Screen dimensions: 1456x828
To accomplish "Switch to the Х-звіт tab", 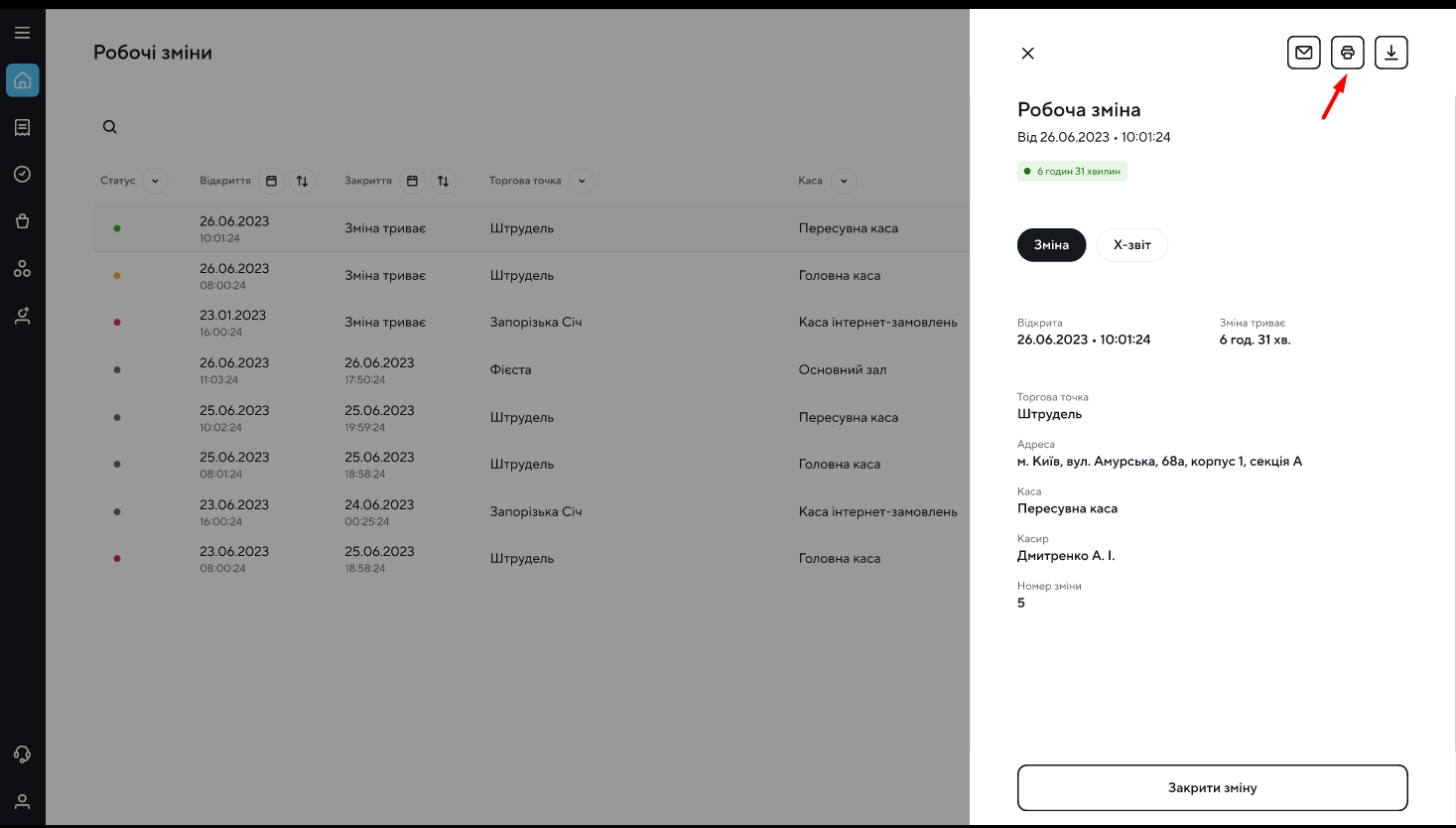I will coord(1131,245).
